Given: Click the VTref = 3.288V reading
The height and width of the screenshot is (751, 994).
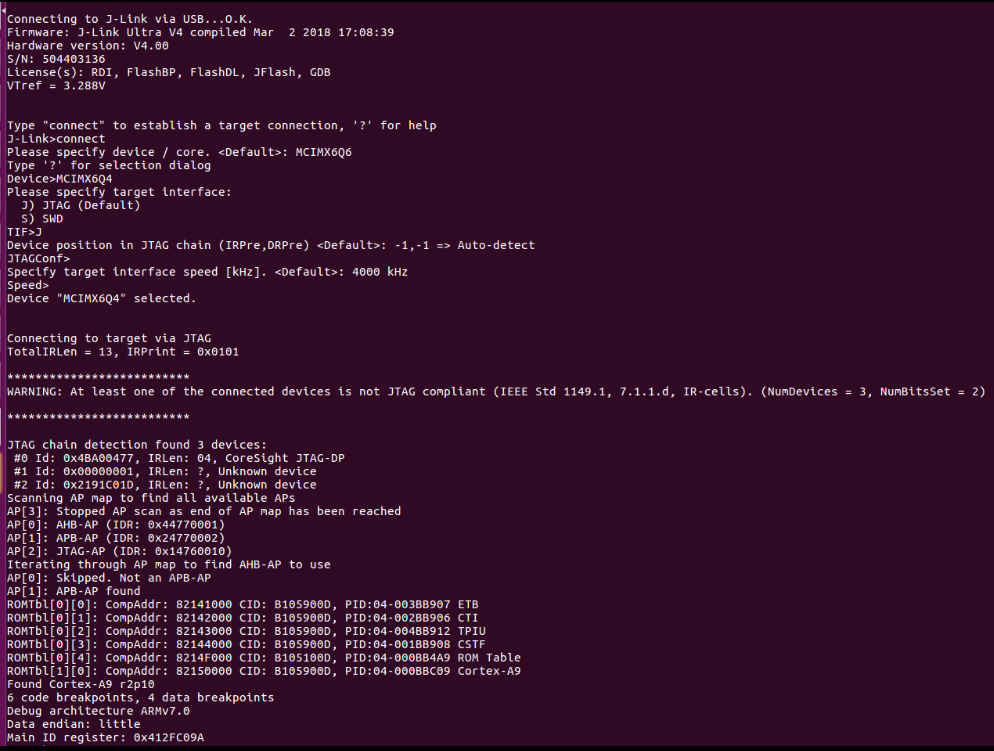Looking at the screenshot, I should tap(56, 86).
